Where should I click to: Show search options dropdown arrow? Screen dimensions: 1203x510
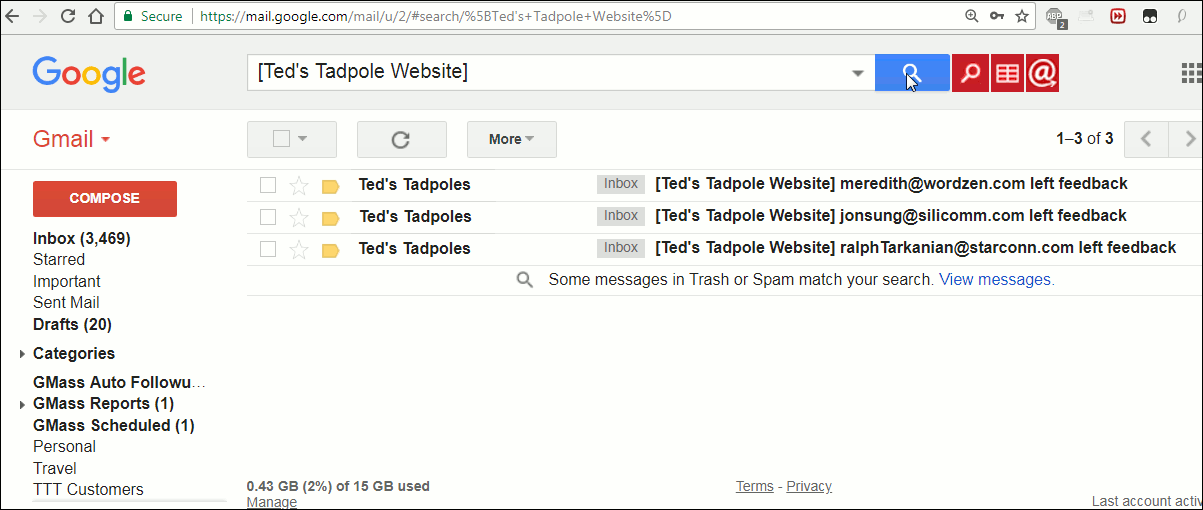point(857,73)
